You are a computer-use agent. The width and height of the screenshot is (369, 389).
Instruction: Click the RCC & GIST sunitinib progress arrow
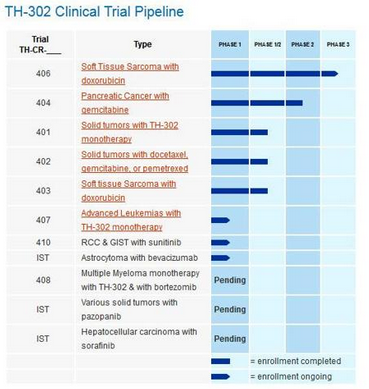[220, 242]
